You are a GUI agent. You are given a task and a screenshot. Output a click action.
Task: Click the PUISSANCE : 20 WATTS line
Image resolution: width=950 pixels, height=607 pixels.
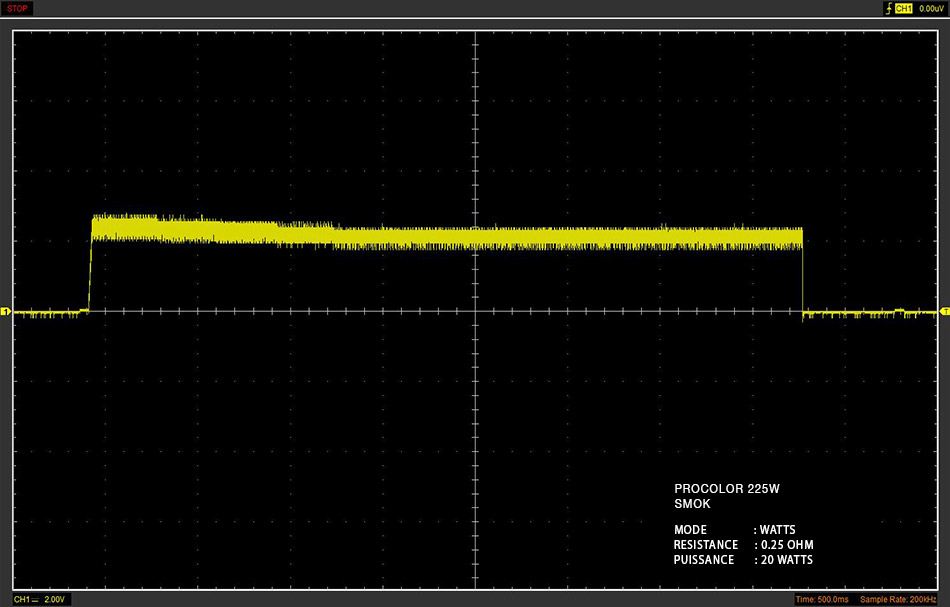pos(743,560)
